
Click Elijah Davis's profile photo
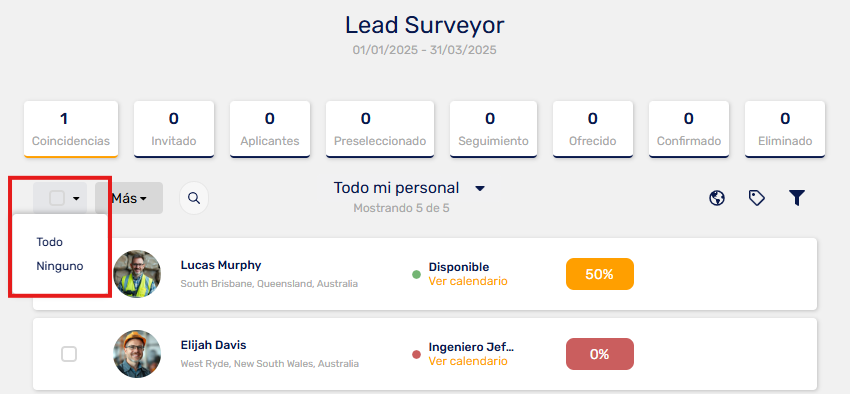pyautogui.click(x=137, y=354)
